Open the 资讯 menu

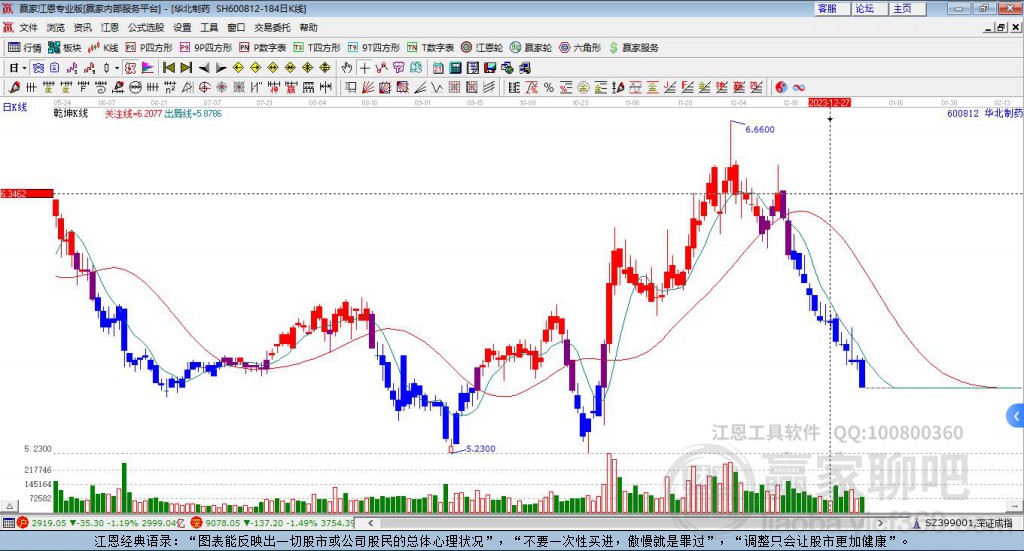coord(82,27)
